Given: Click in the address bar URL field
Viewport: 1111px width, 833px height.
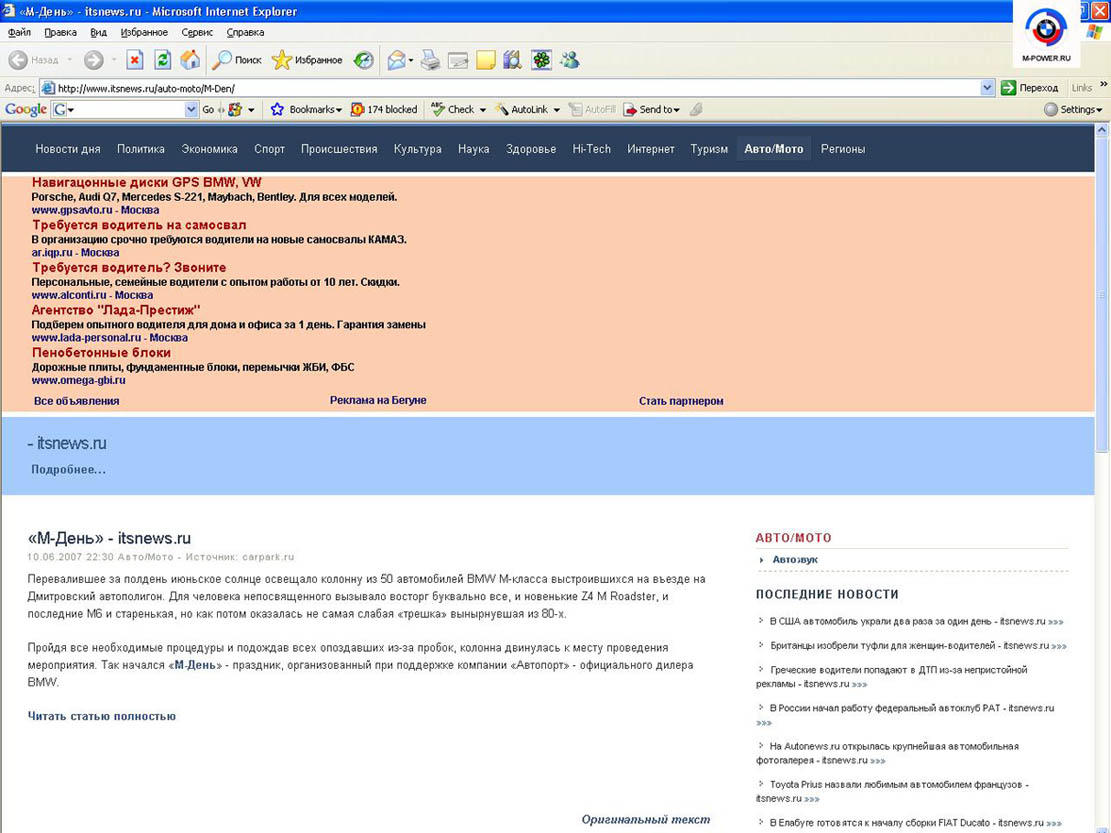Looking at the screenshot, I should (510, 88).
